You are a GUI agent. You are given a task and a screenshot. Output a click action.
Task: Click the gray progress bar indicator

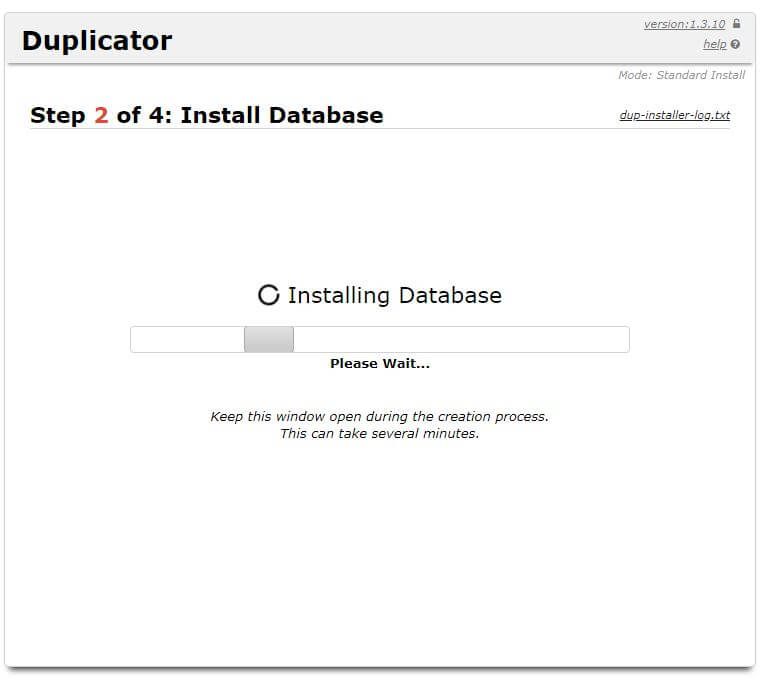pyautogui.click(x=269, y=339)
